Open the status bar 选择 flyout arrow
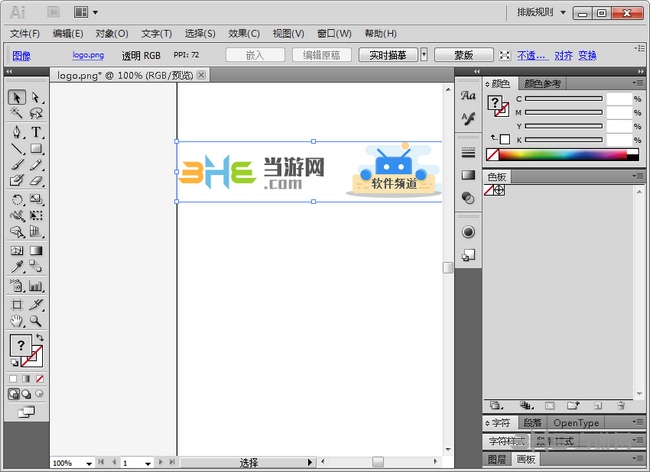This screenshot has width=650, height=472. 310,462
